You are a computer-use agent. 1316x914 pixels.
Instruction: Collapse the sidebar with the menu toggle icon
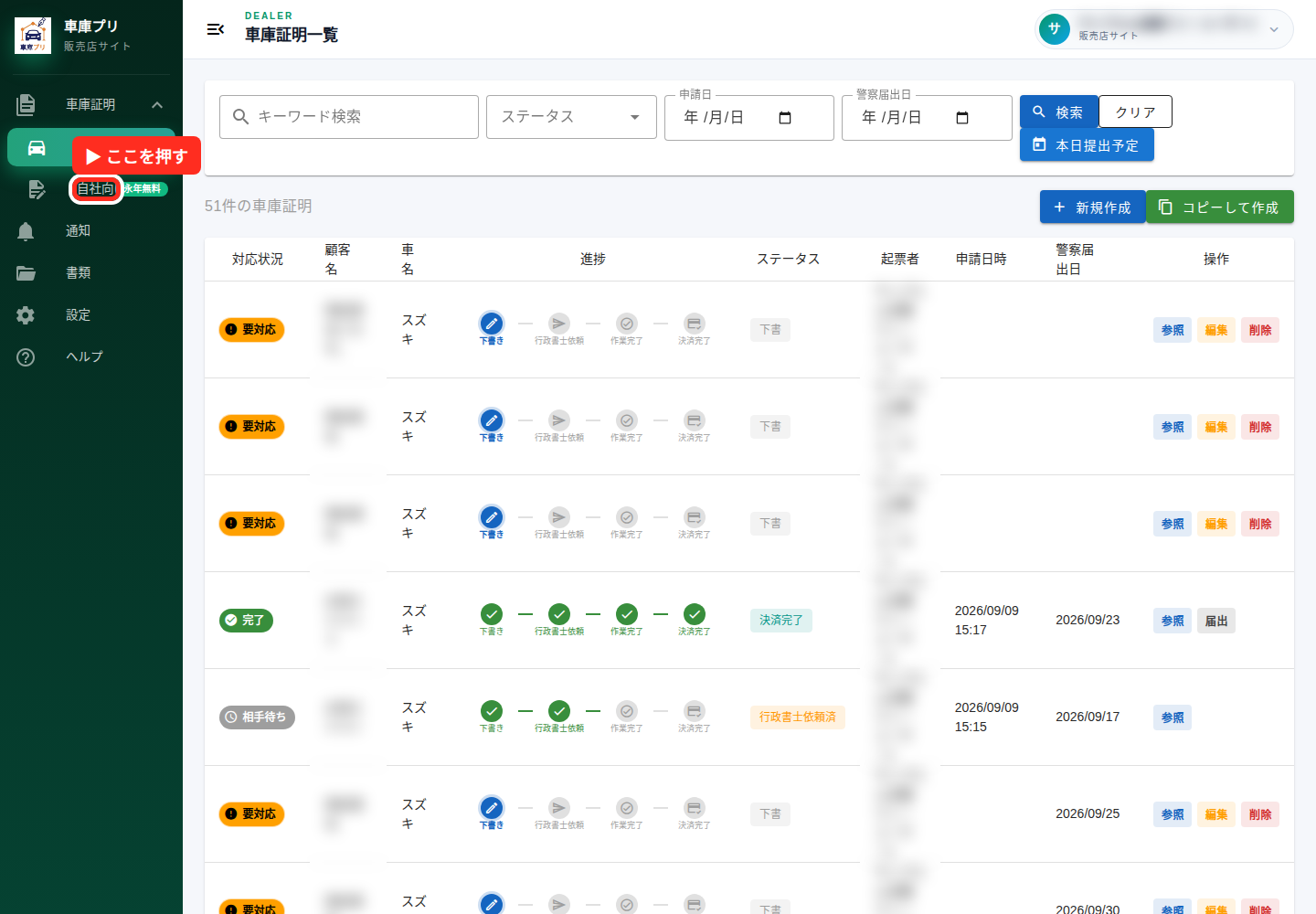click(216, 29)
